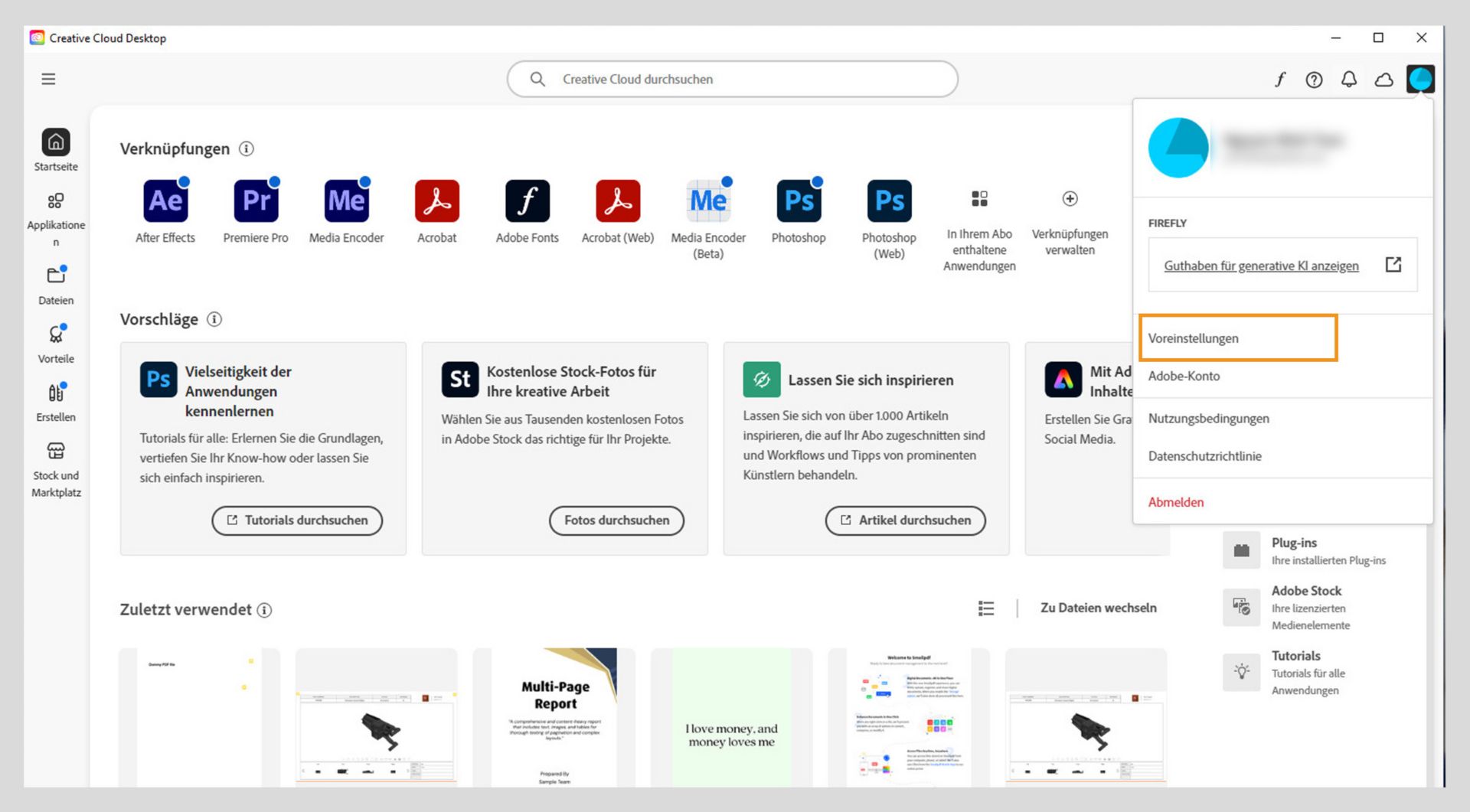Image resolution: width=1470 pixels, height=812 pixels.
Task: Open notifications bell
Action: pos(1349,80)
